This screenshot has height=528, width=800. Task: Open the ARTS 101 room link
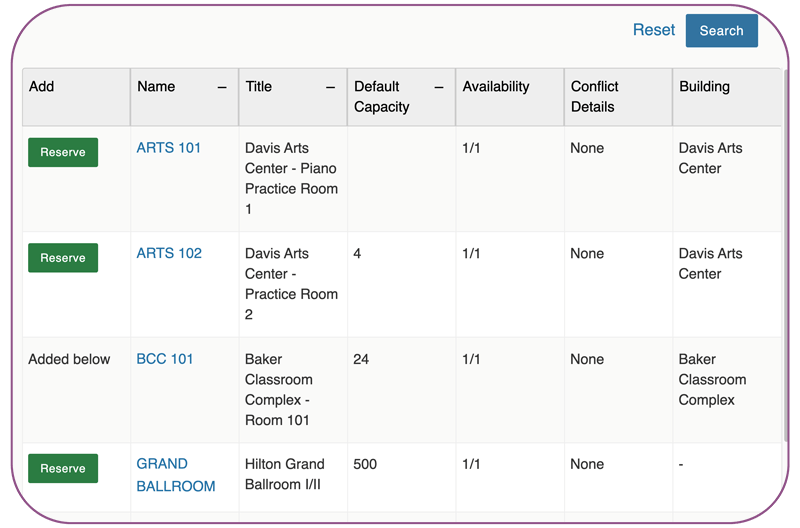169,148
